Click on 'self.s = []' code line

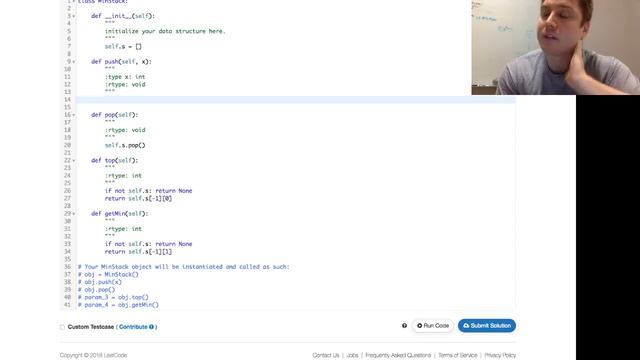tap(123, 47)
